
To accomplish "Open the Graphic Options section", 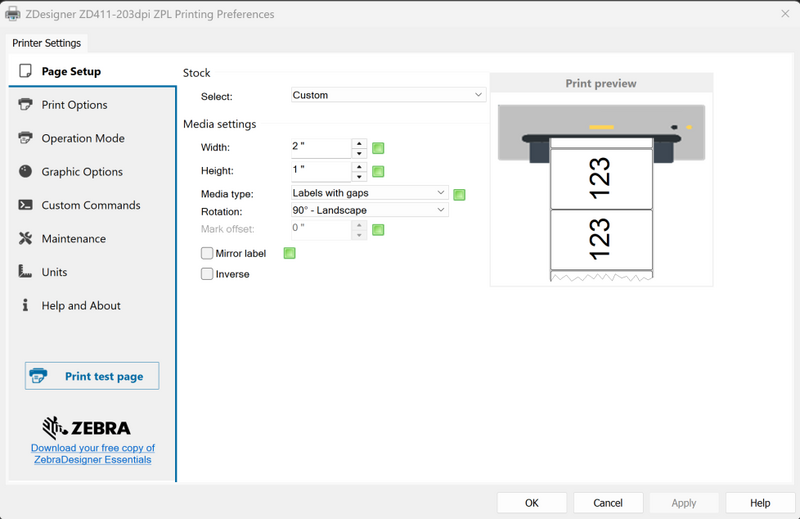I will [x=92, y=171].
